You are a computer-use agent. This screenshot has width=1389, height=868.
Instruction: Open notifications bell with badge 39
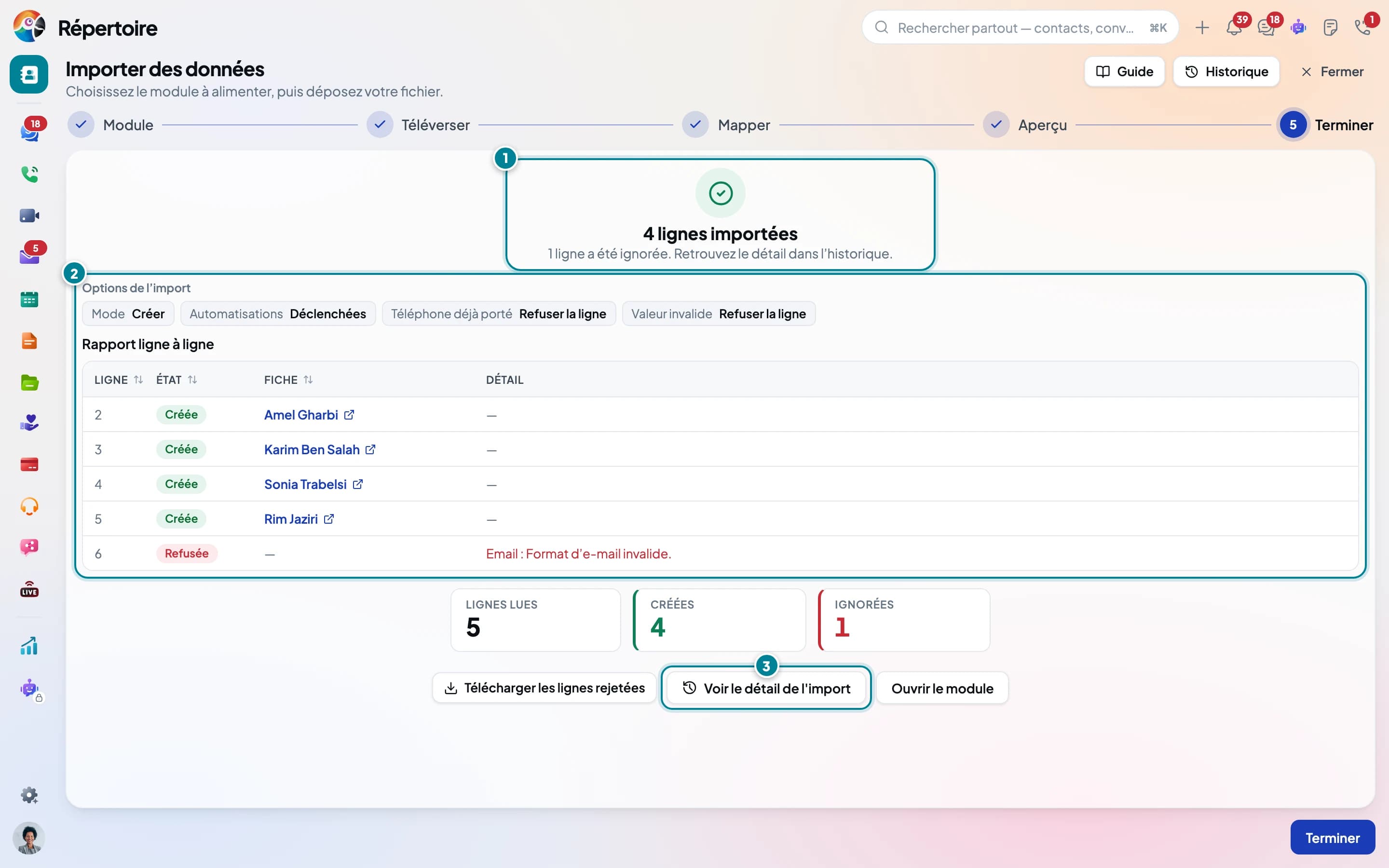tap(1233, 27)
